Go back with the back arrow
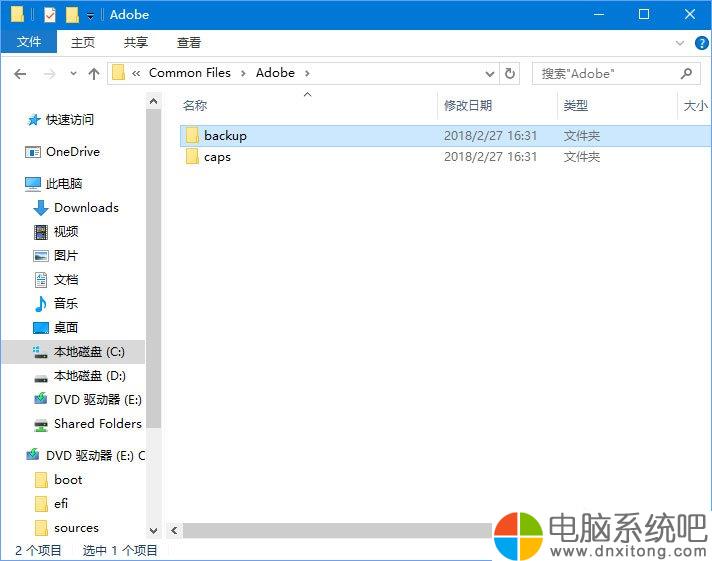Screen dimensions: 712x561 [20, 74]
